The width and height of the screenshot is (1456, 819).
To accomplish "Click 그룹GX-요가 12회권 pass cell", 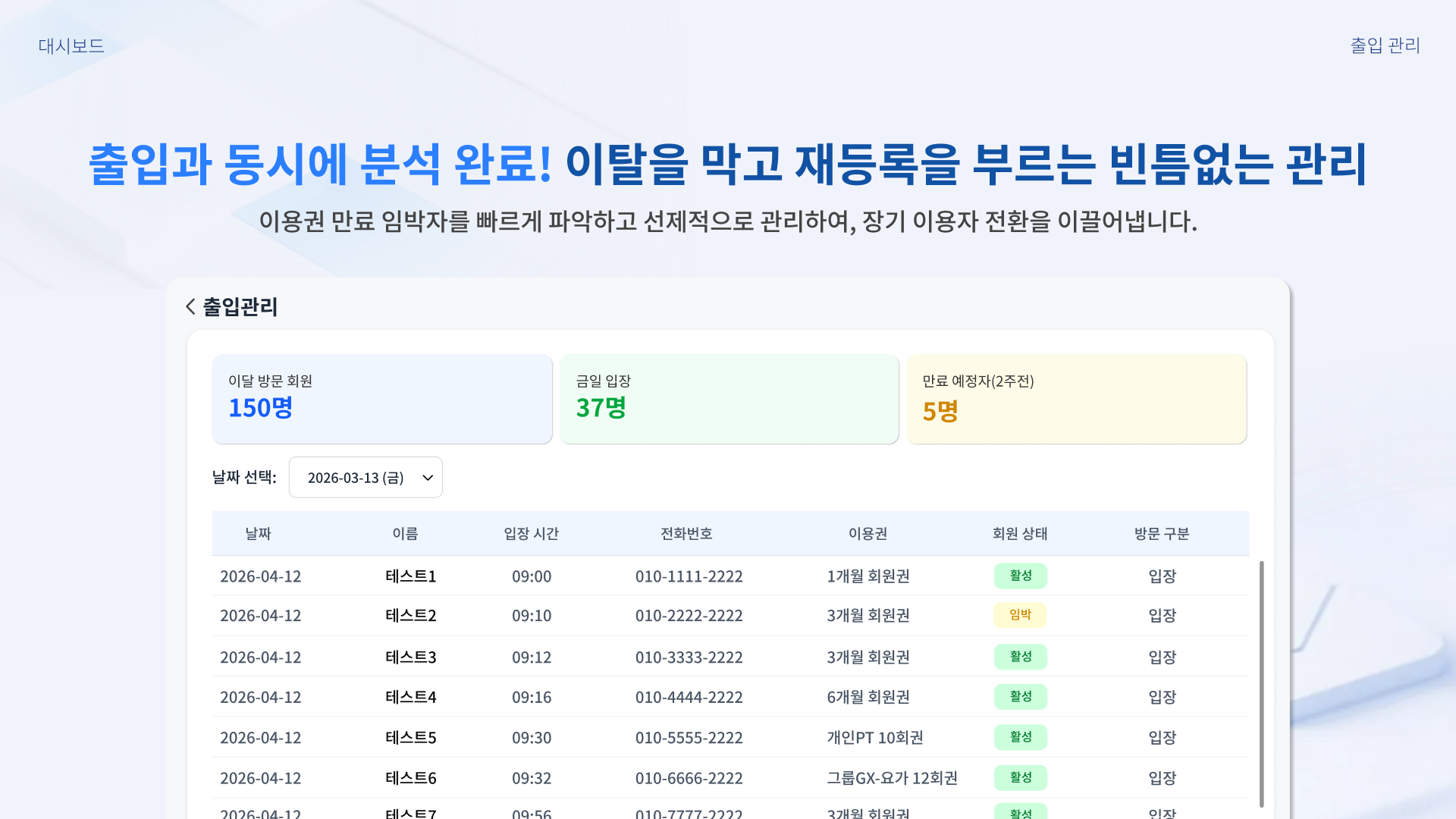I will pyautogui.click(x=892, y=778).
